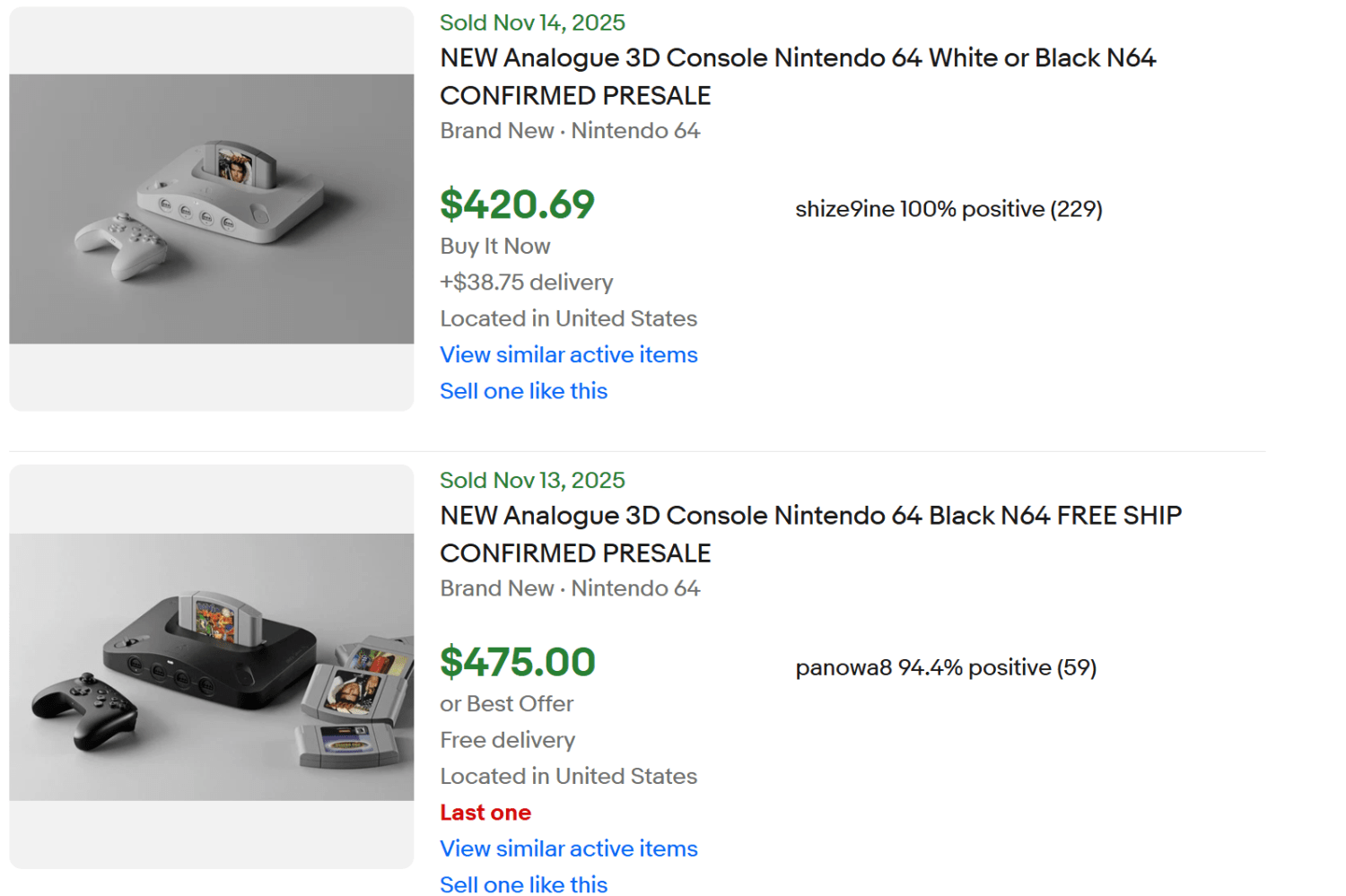1346x896 pixels.
Task: Select the $420.69 price text
Action: click(x=517, y=204)
